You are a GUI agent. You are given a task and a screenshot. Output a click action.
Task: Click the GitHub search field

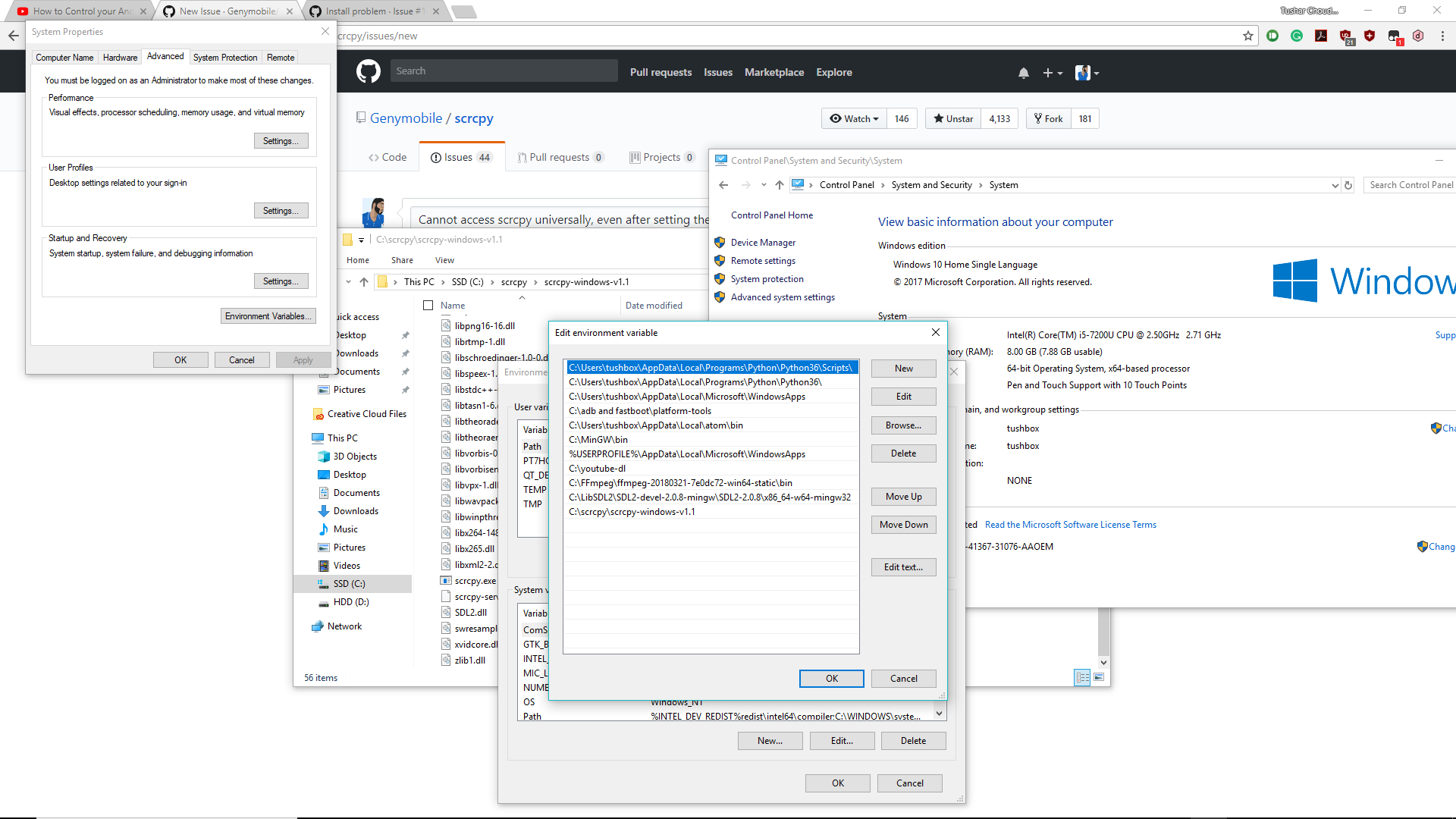click(x=504, y=71)
